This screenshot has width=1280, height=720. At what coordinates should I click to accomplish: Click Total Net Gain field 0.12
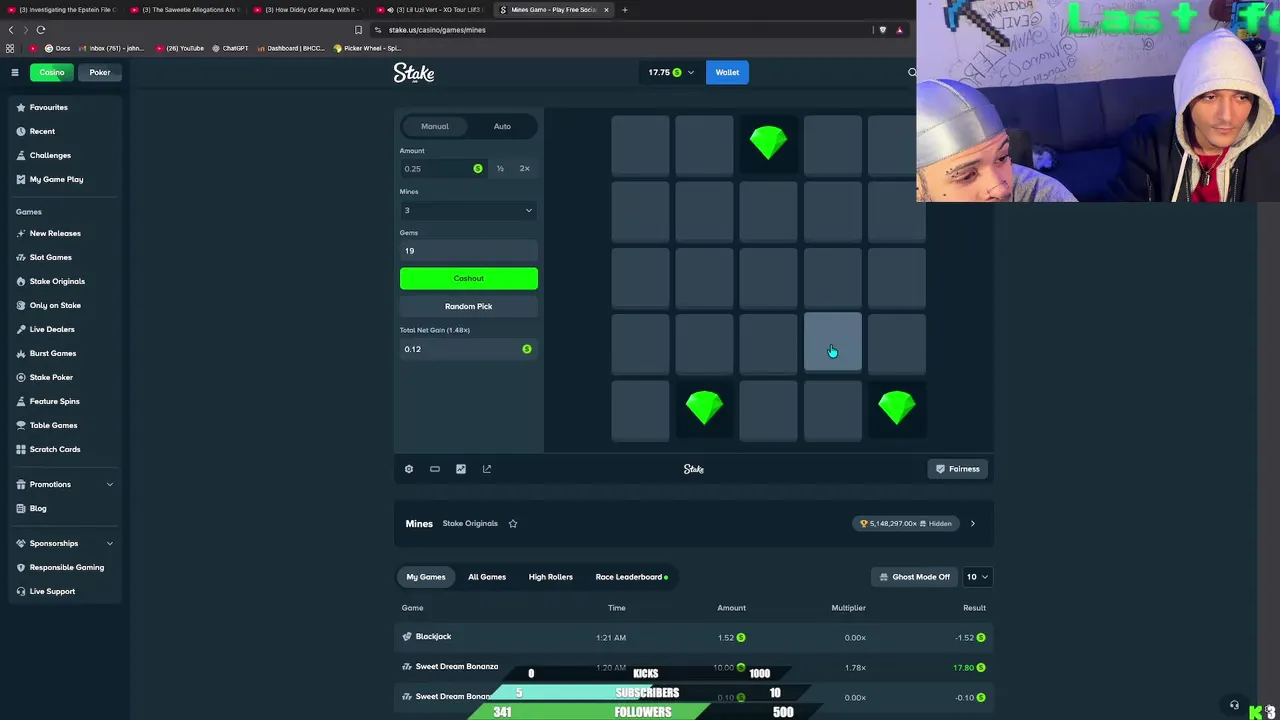coord(468,349)
